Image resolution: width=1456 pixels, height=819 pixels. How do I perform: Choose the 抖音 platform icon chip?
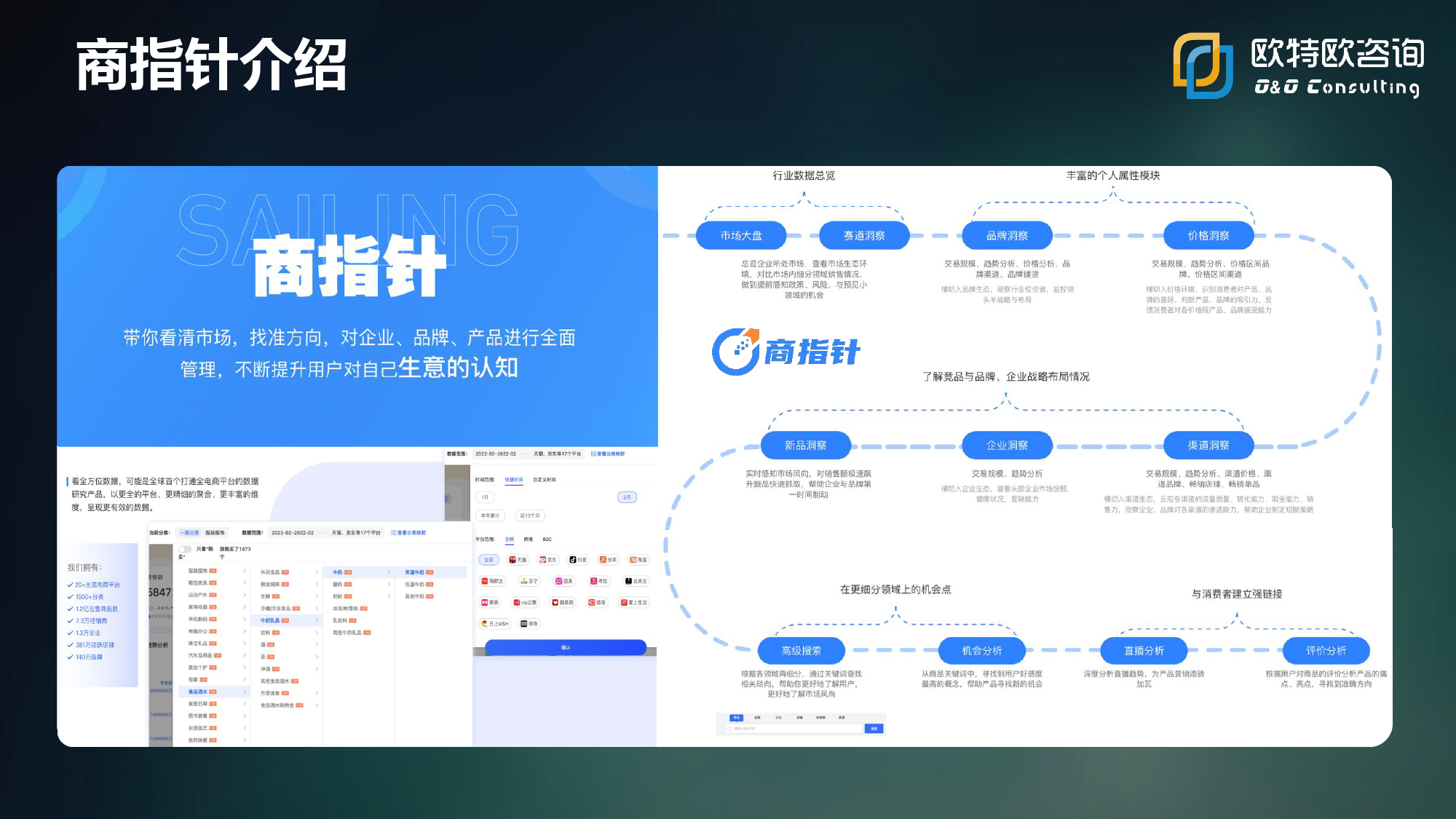[x=578, y=560]
